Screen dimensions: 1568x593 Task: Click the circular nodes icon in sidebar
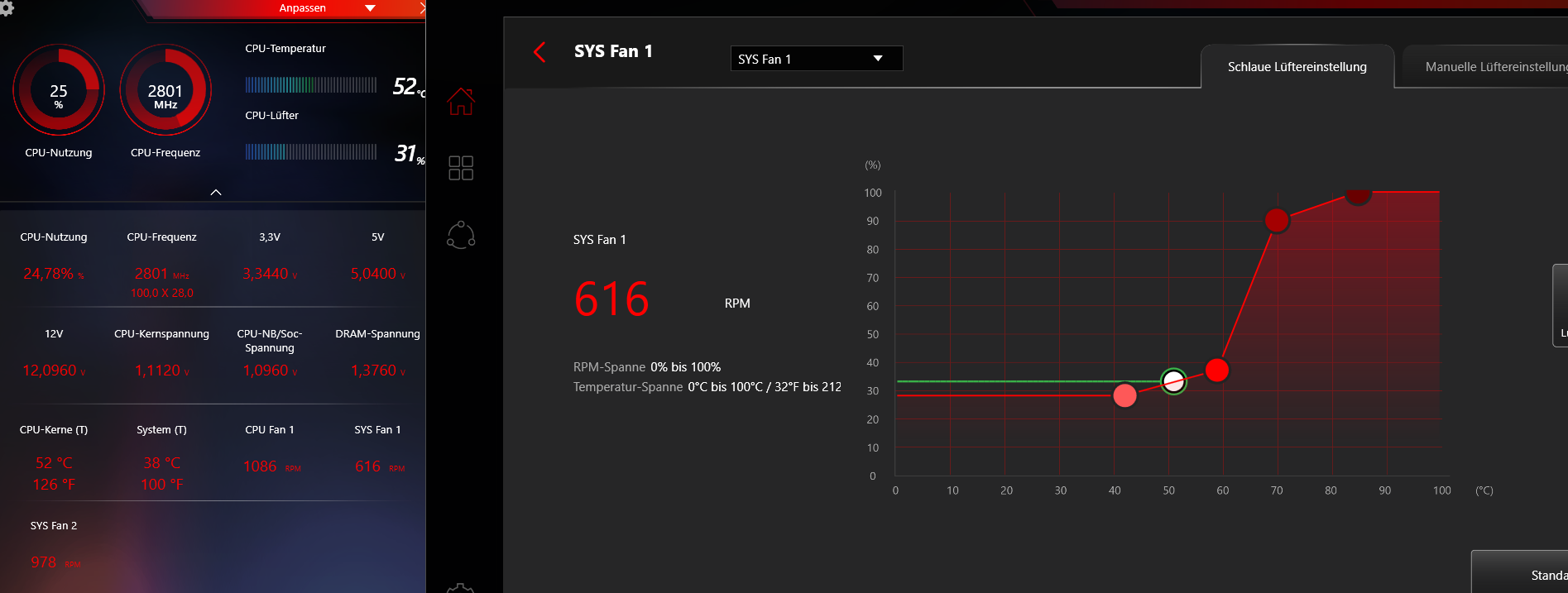pos(461,235)
